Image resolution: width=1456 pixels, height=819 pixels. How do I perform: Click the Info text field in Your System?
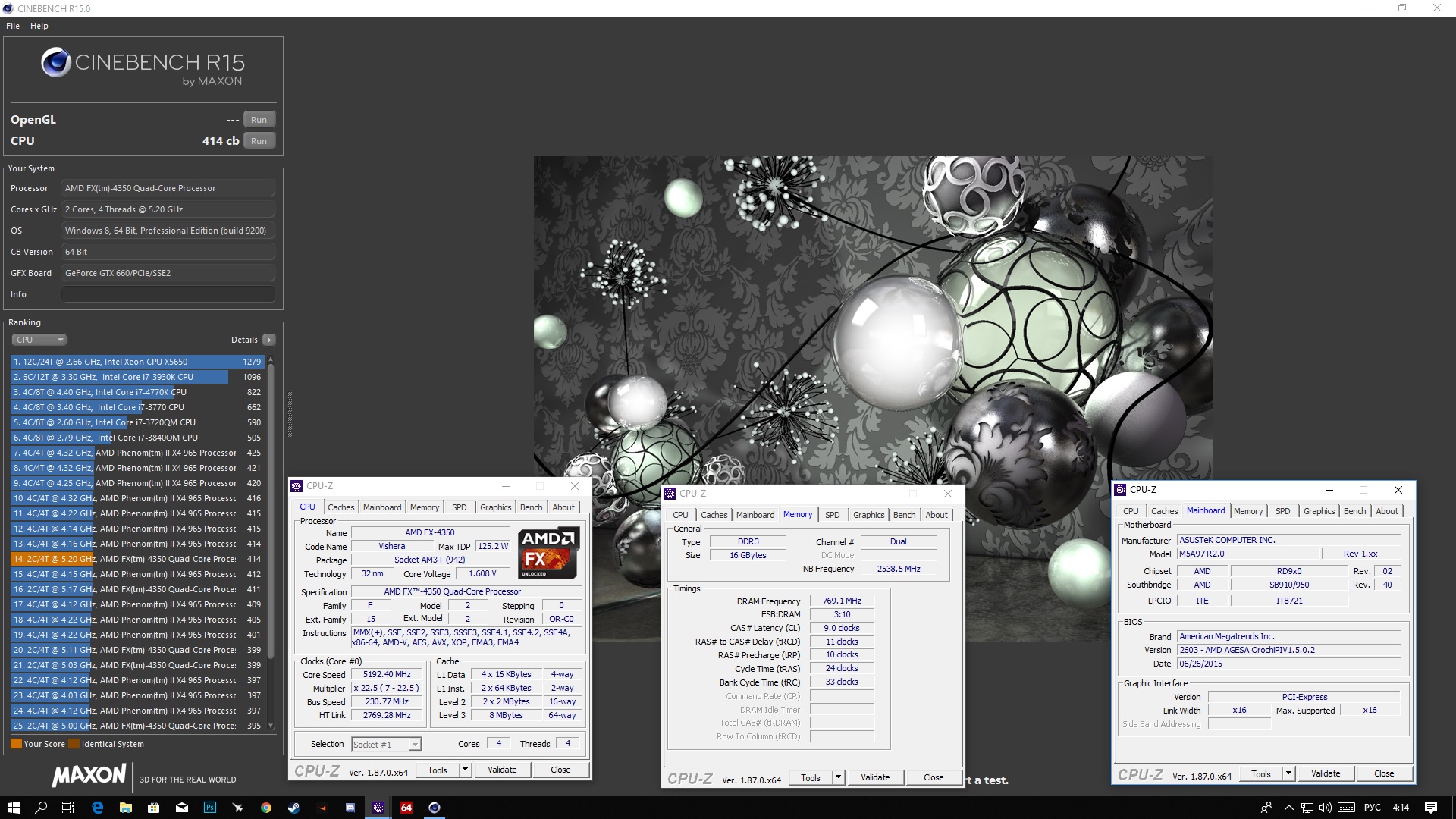[168, 294]
